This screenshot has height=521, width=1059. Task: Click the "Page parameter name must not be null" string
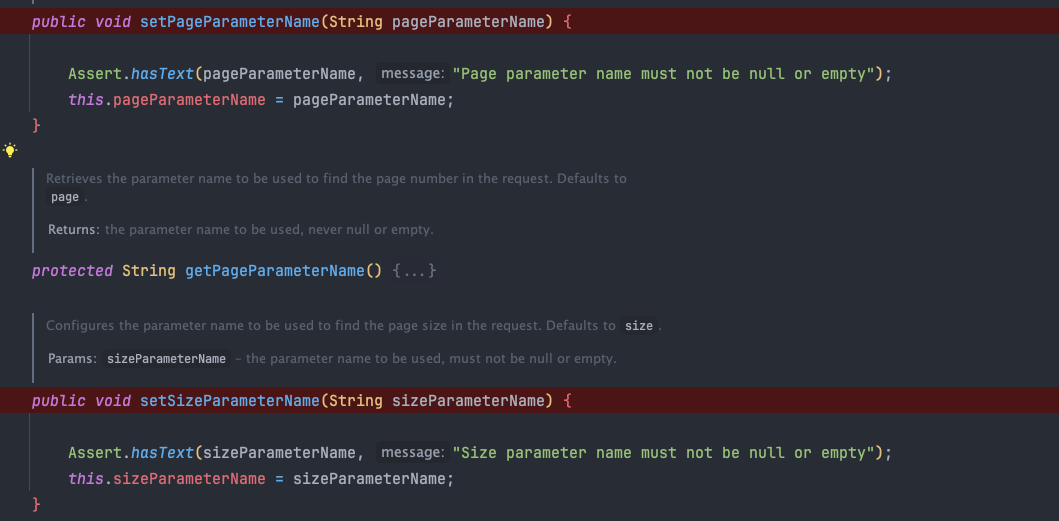663,74
